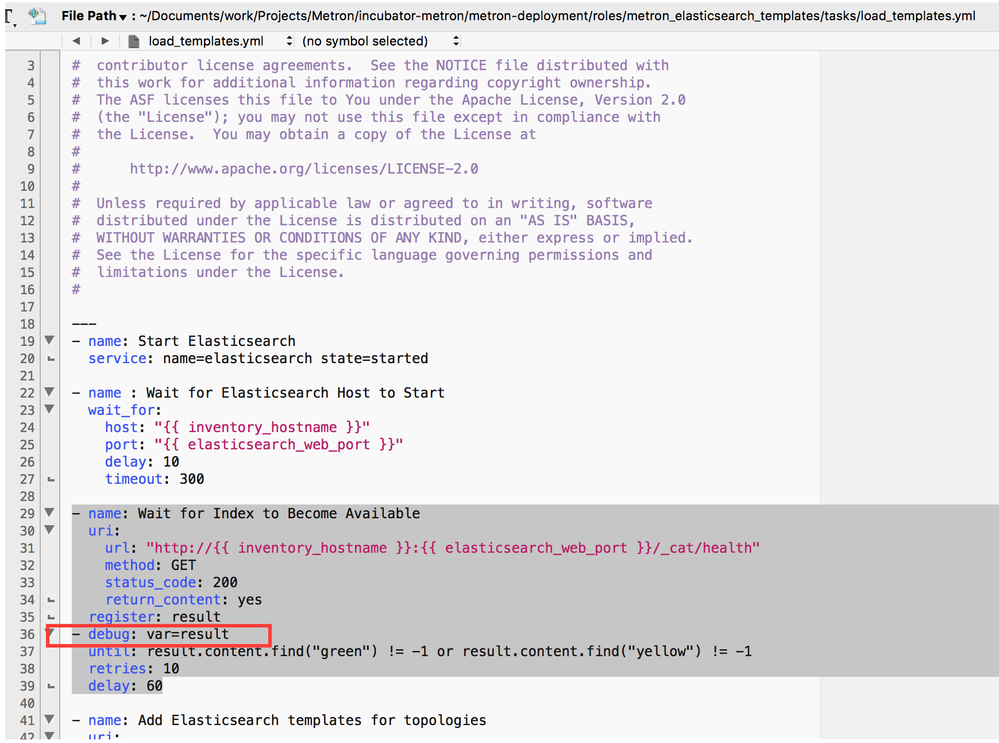Collapse the fold triangle at line 29

tap(49, 512)
